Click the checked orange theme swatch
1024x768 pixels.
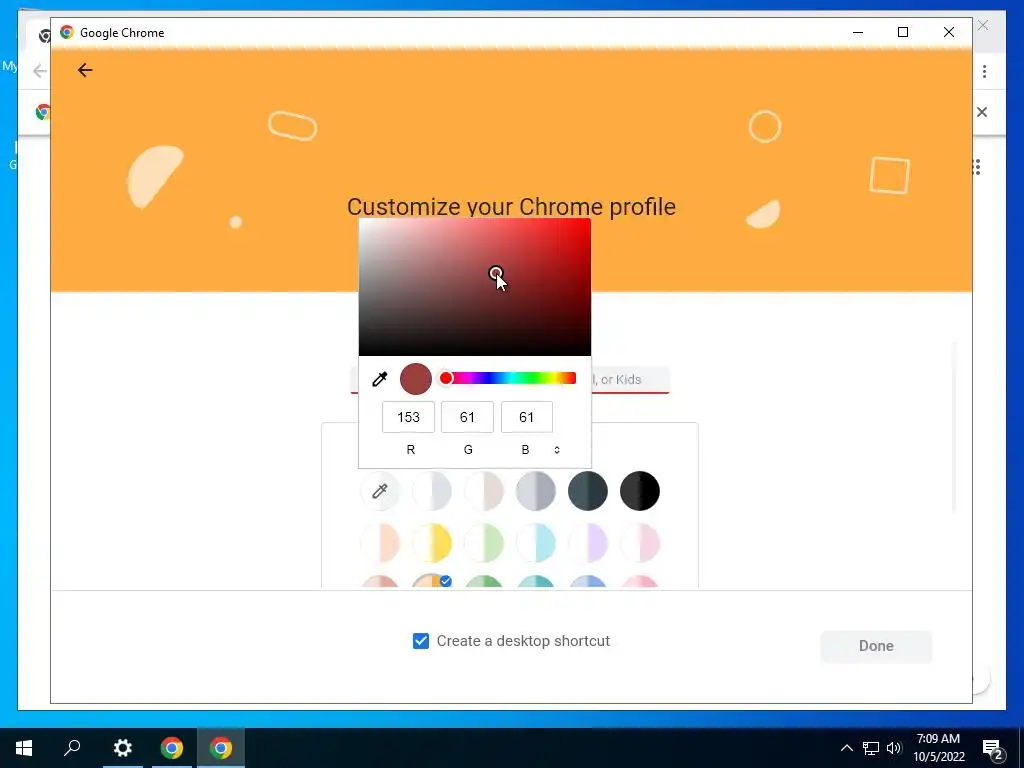coord(432,581)
